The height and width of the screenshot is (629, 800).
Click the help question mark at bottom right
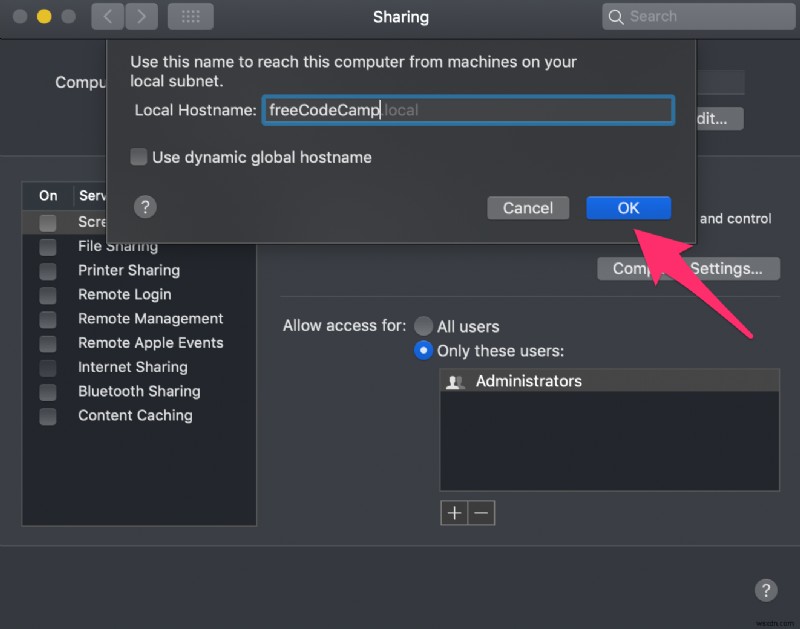766,590
